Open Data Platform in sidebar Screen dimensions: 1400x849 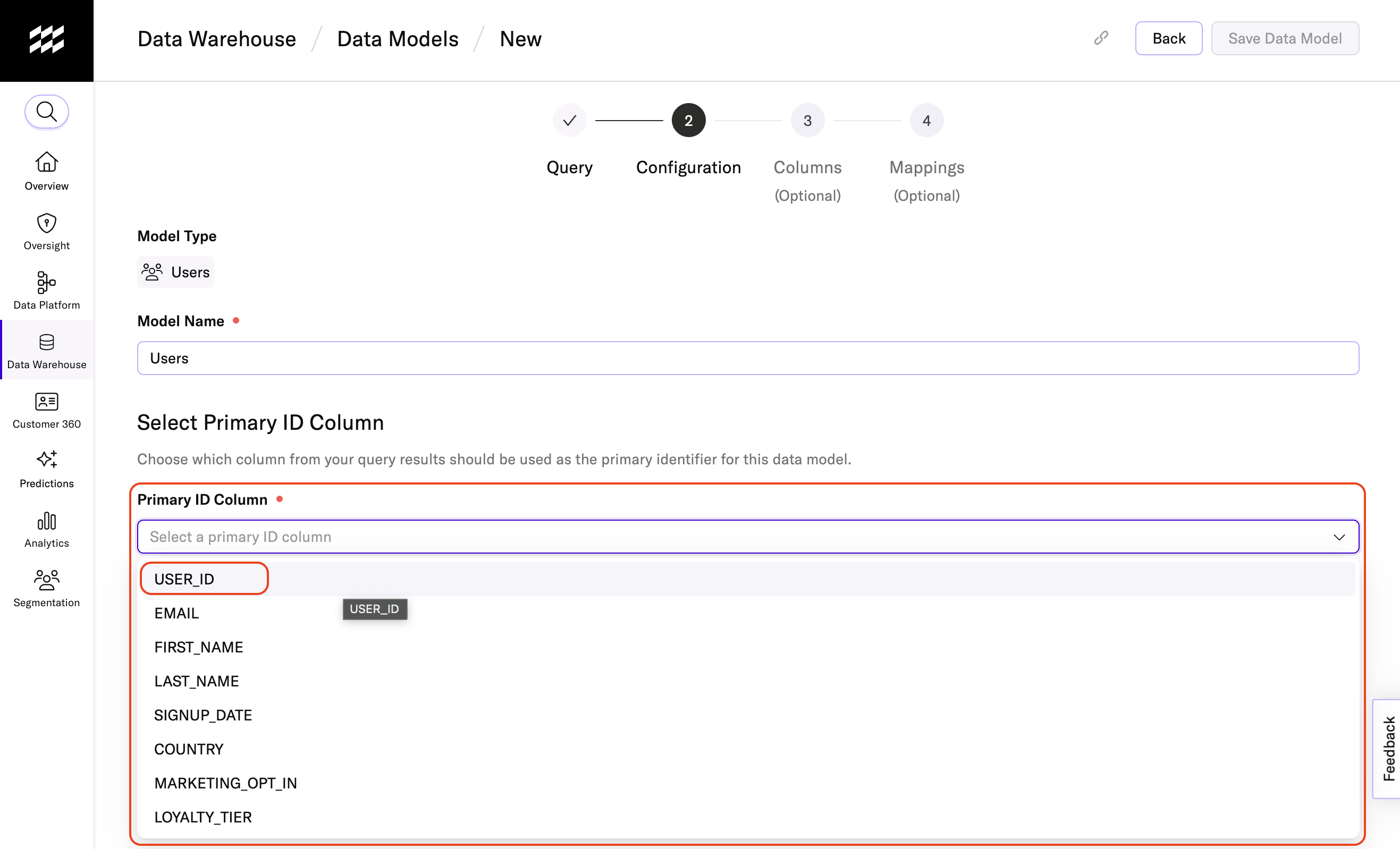[47, 283]
